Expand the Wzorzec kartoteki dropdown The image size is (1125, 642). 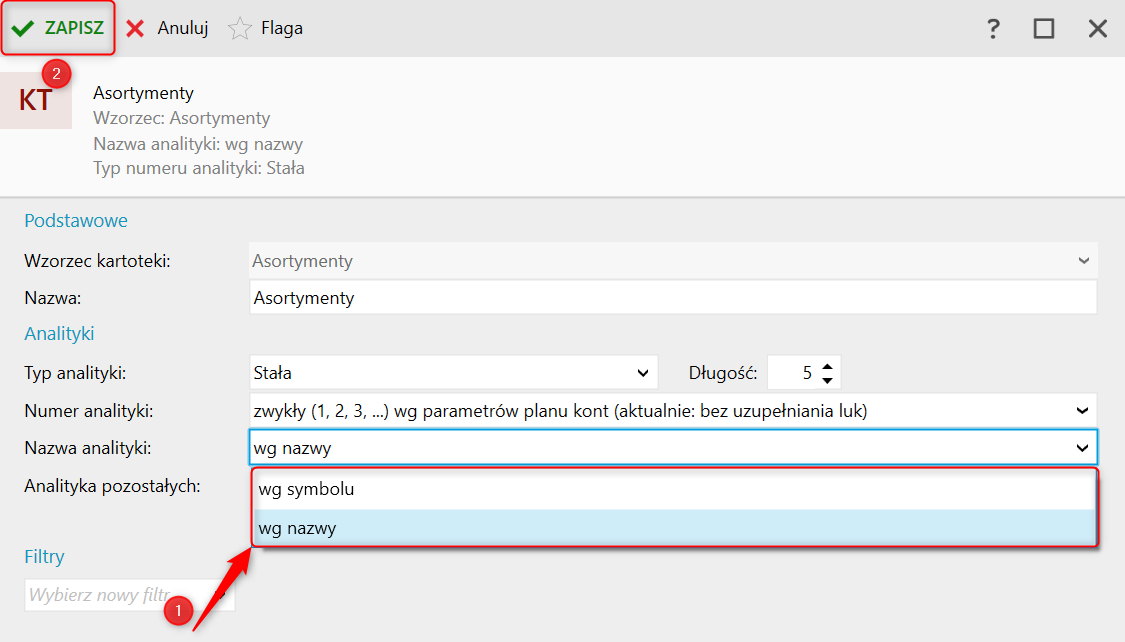coord(1083,261)
